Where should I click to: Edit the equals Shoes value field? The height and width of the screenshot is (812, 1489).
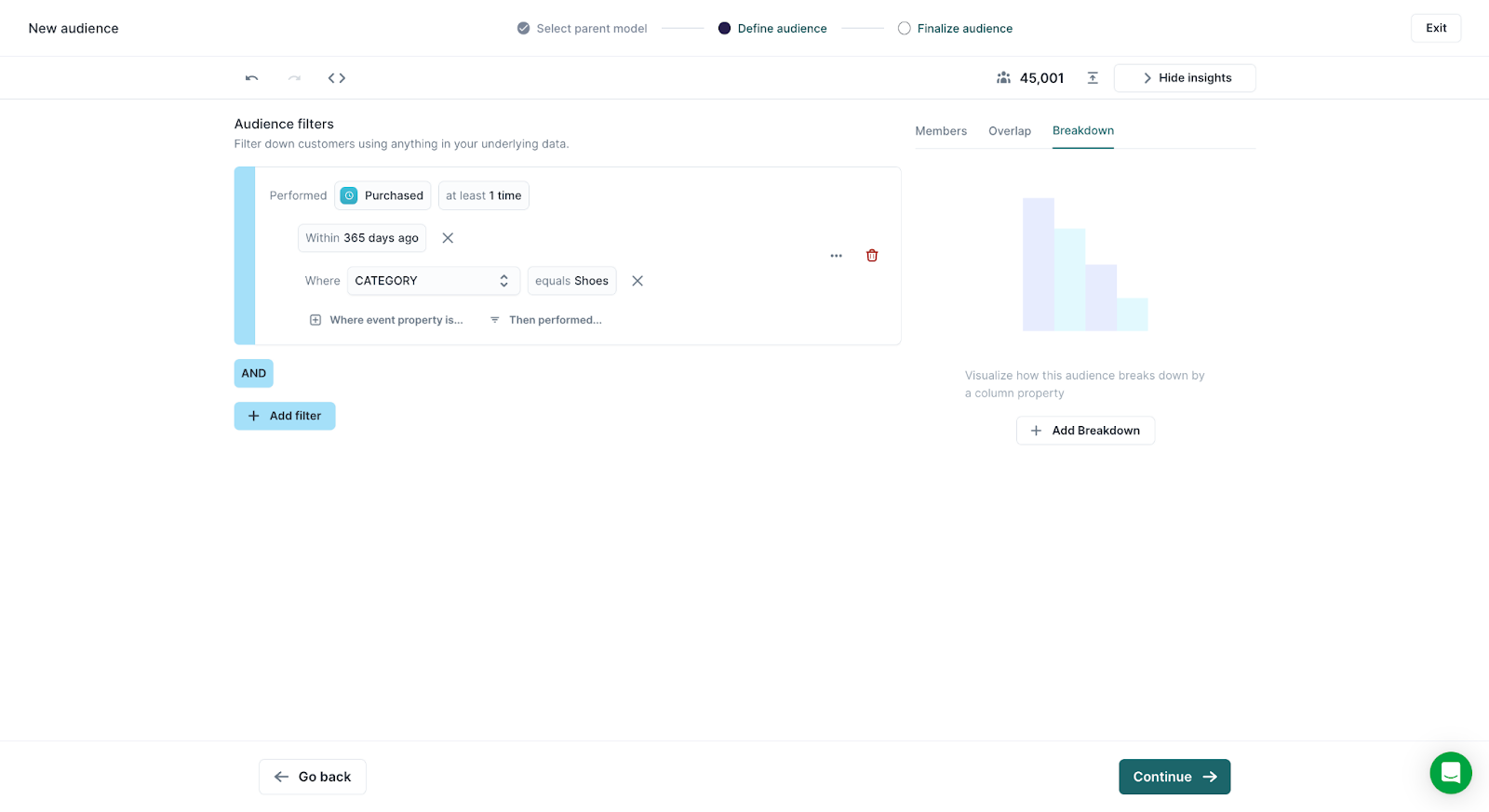pyautogui.click(x=571, y=281)
